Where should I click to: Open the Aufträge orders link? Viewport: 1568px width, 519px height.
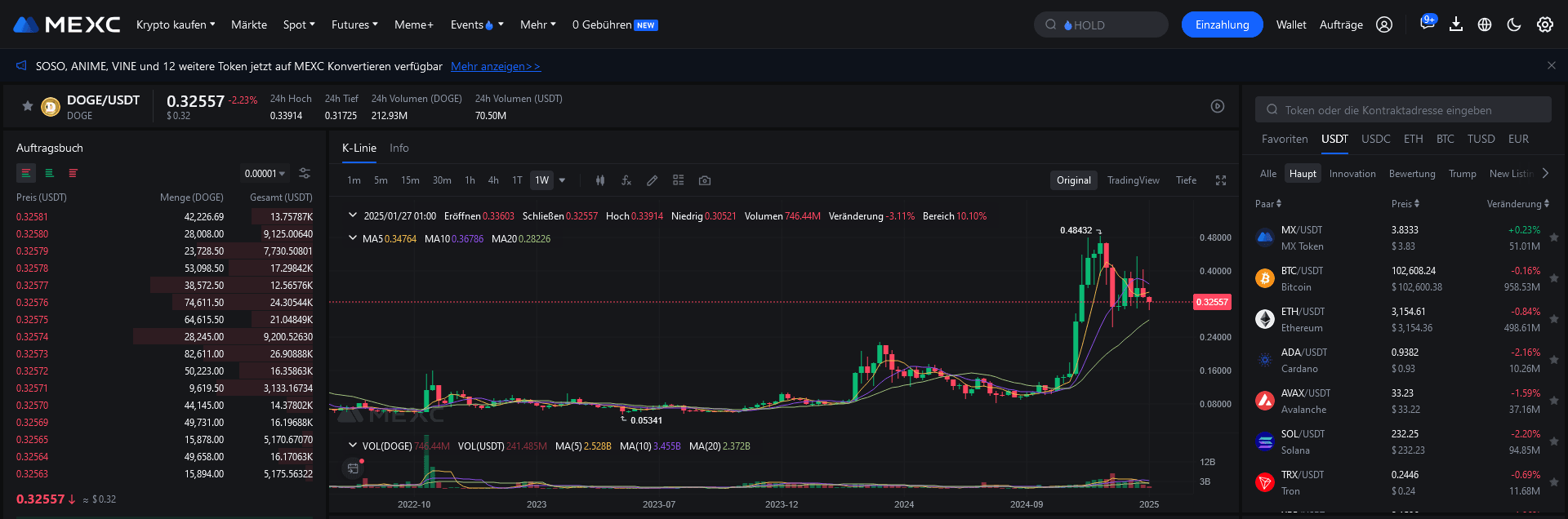click(x=1341, y=24)
